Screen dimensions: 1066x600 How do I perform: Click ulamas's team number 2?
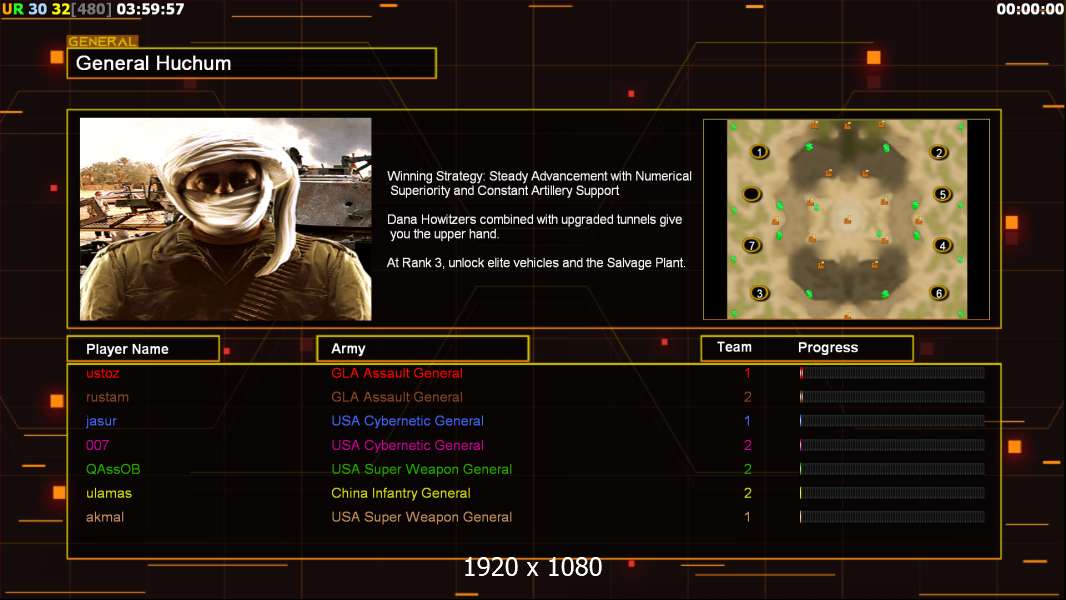[747, 493]
